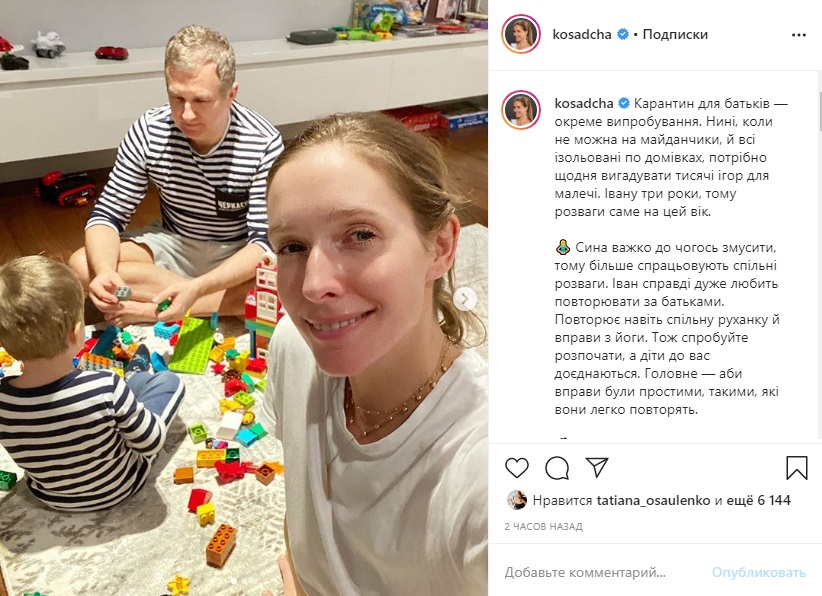The width and height of the screenshot is (822, 596).
Task: Click the small avatar of the liker tatiana_osaulenko
Action: [x=517, y=500]
